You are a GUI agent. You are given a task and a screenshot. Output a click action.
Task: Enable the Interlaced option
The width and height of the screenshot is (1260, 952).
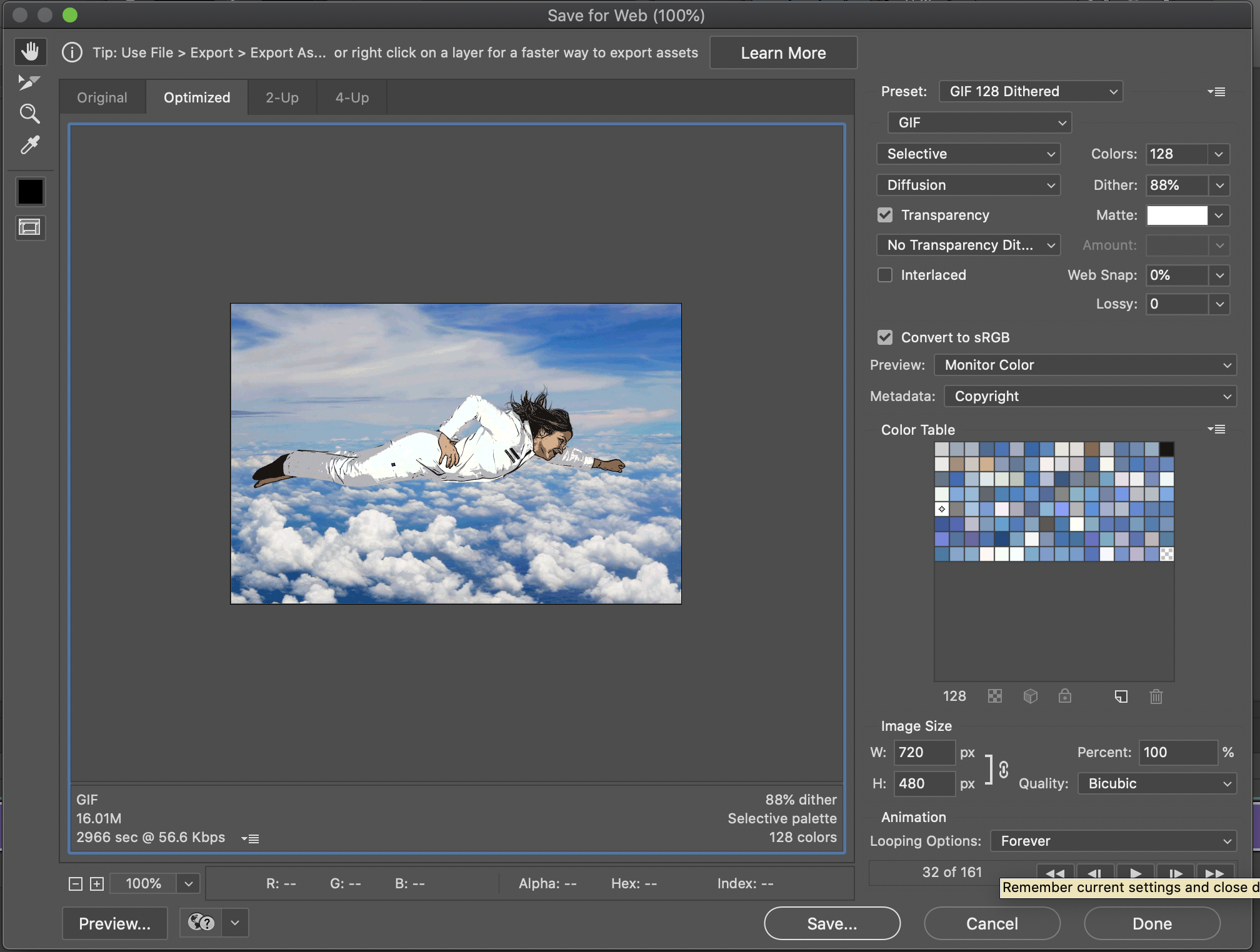pyautogui.click(x=884, y=275)
